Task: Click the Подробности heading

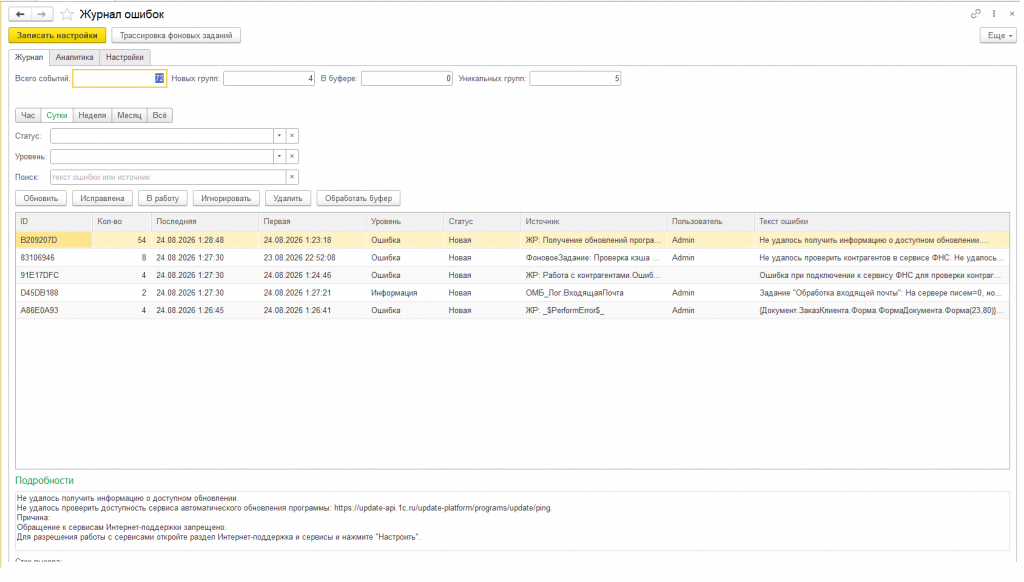Action: point(44,481)
